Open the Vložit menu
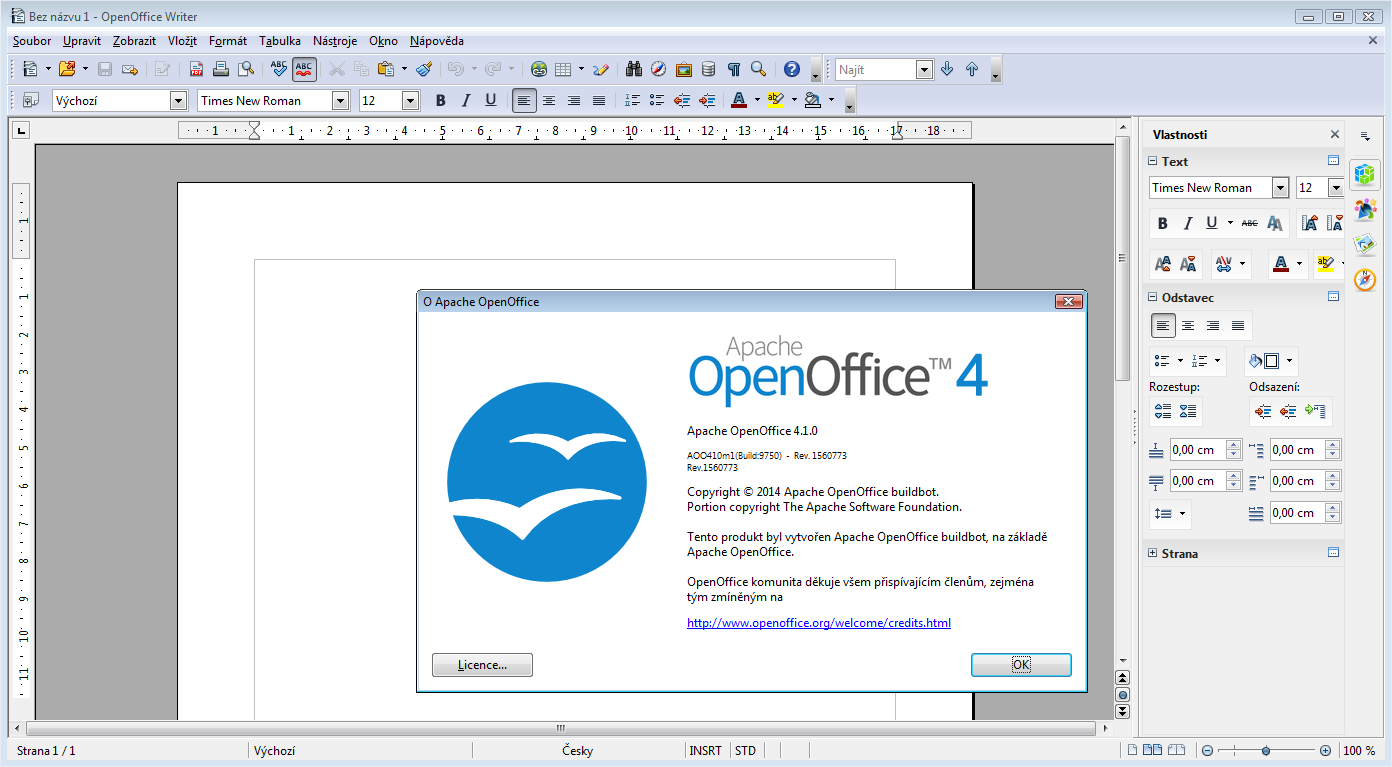 point(182,41)
